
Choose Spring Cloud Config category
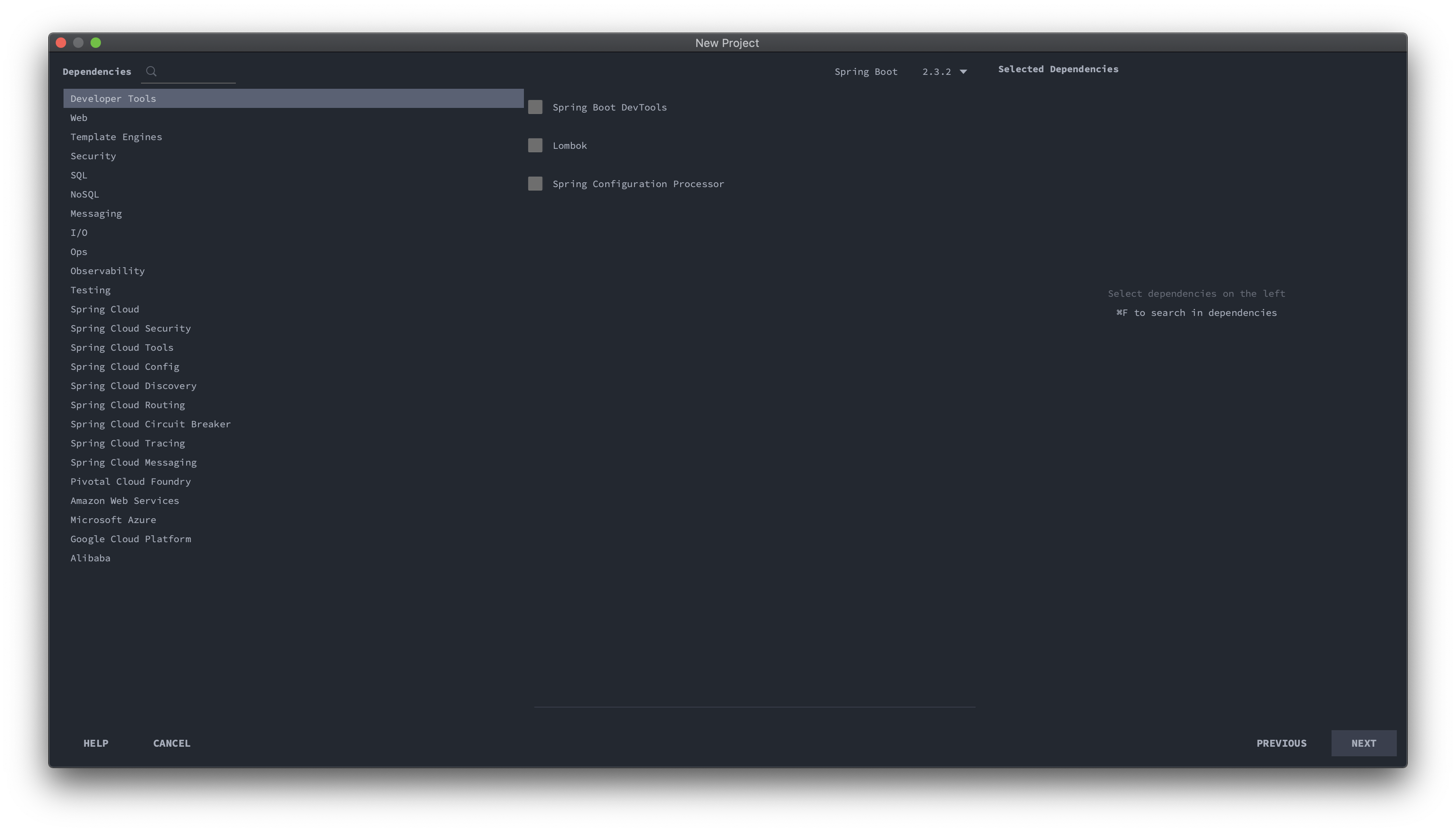pyautogui.click(x=293, y=367)
